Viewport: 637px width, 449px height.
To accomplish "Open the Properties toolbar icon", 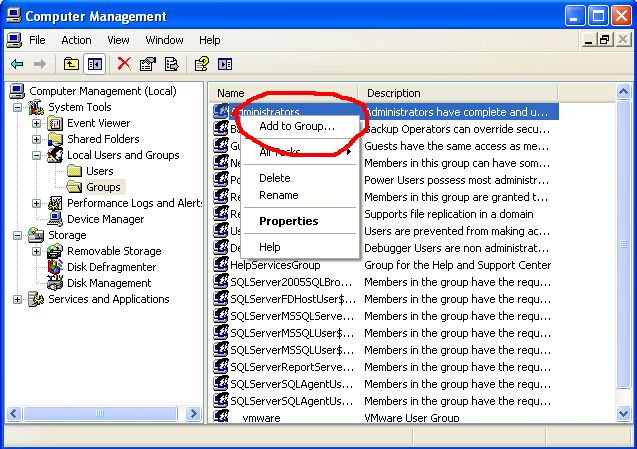I will [x=147, y=64].
